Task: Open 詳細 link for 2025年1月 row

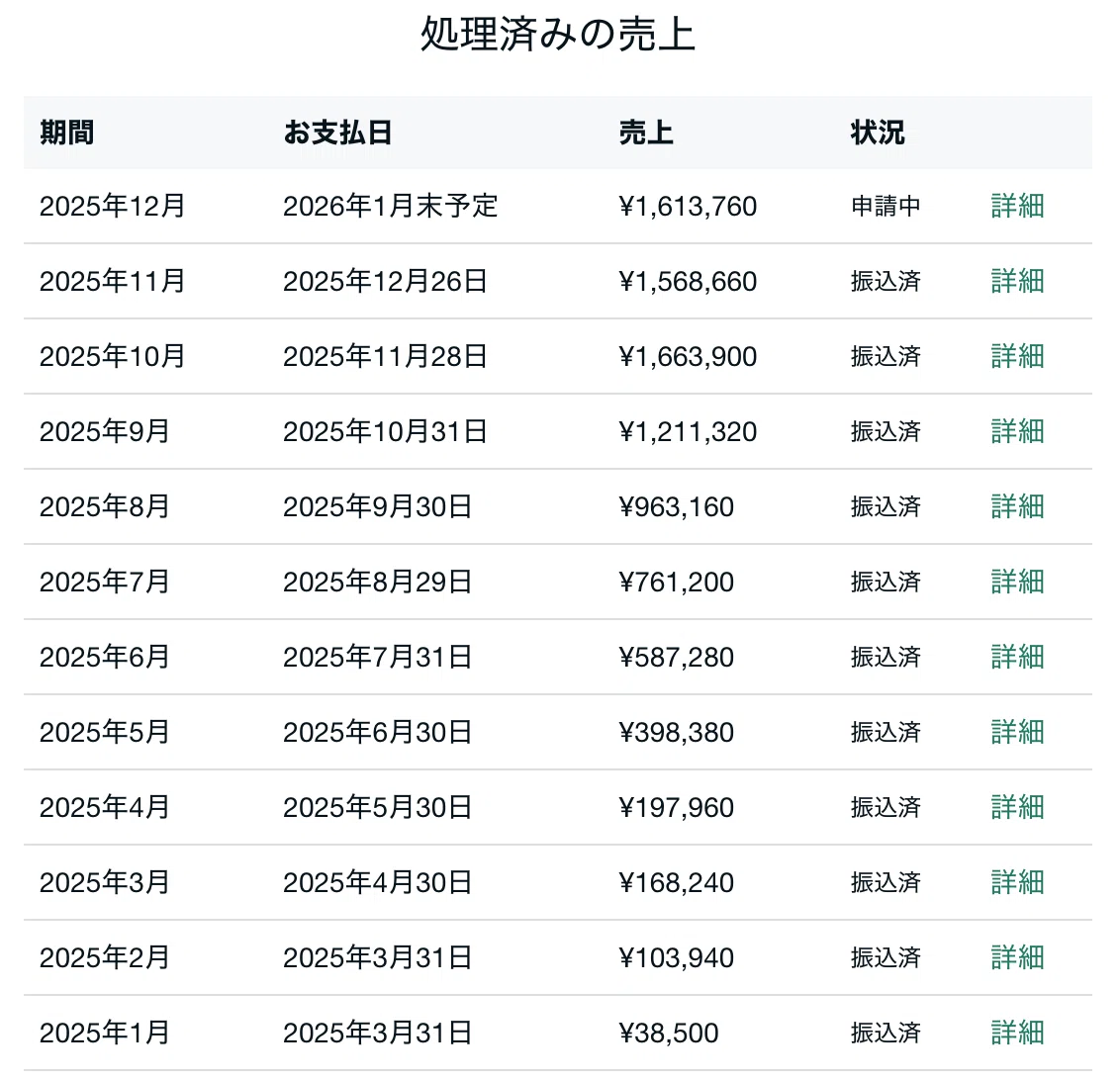Action: 1017,1033
